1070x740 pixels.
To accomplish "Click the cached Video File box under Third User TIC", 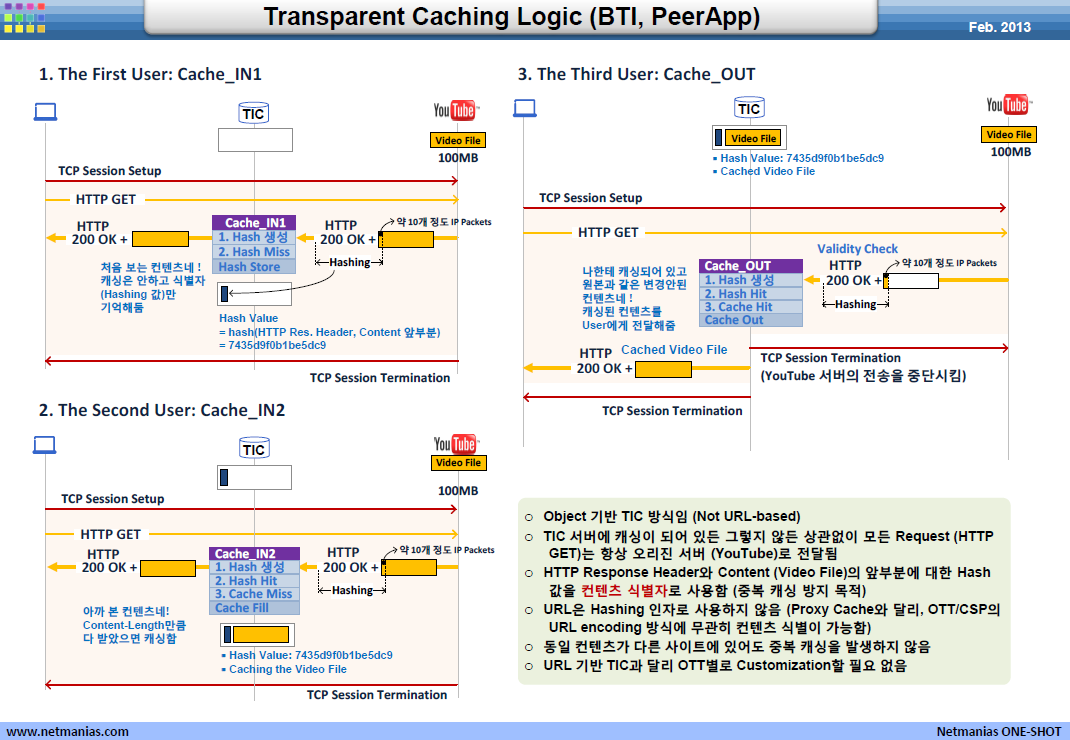I will (x=754, y=138).
